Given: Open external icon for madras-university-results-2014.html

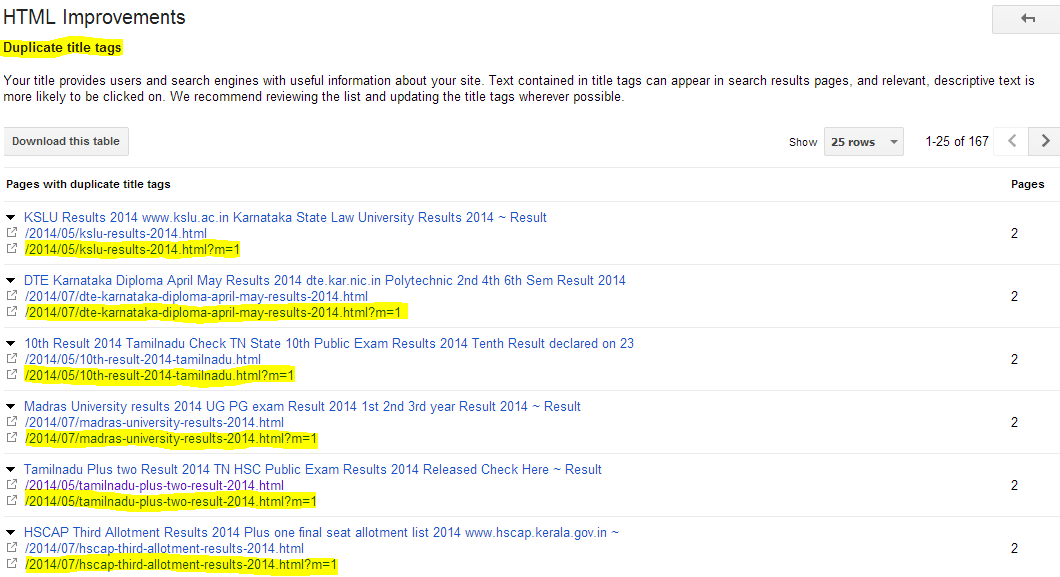Looking at the screenshot, I should click(x=11, y=422).
